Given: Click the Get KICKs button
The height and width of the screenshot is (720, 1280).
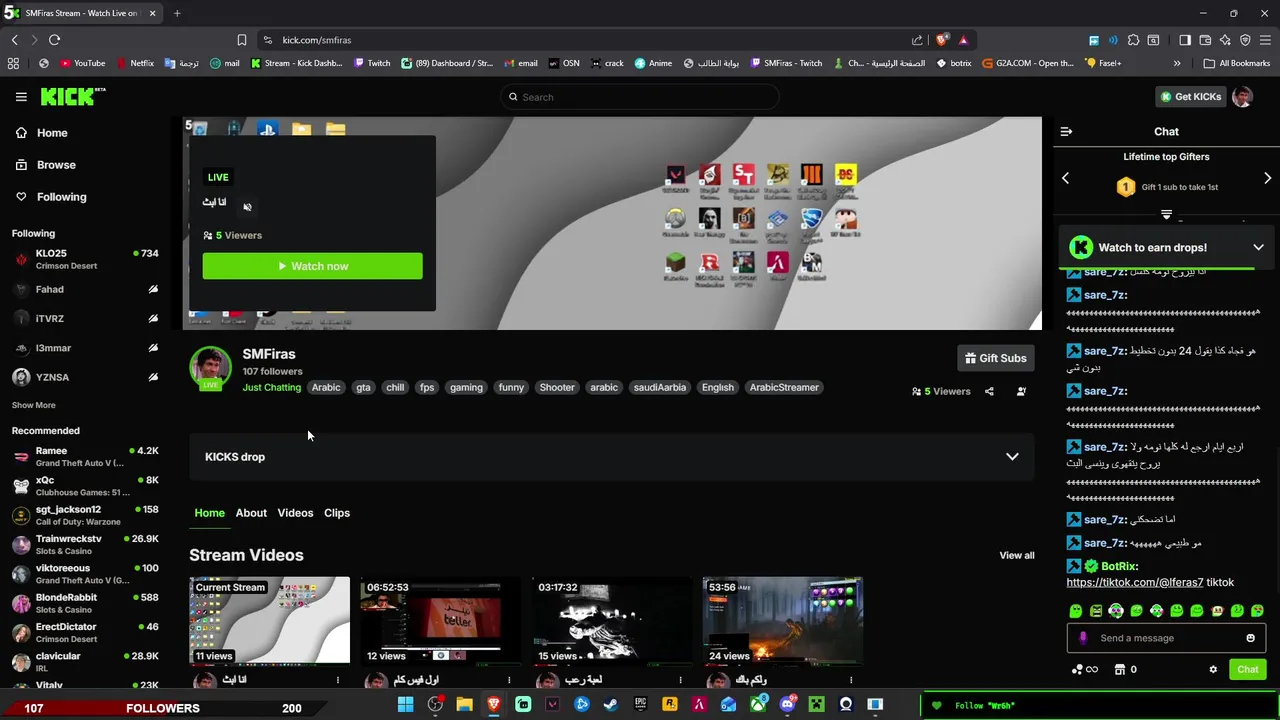Looking at the screenshot, I should pyautogui.click(x=1190, y=97).
